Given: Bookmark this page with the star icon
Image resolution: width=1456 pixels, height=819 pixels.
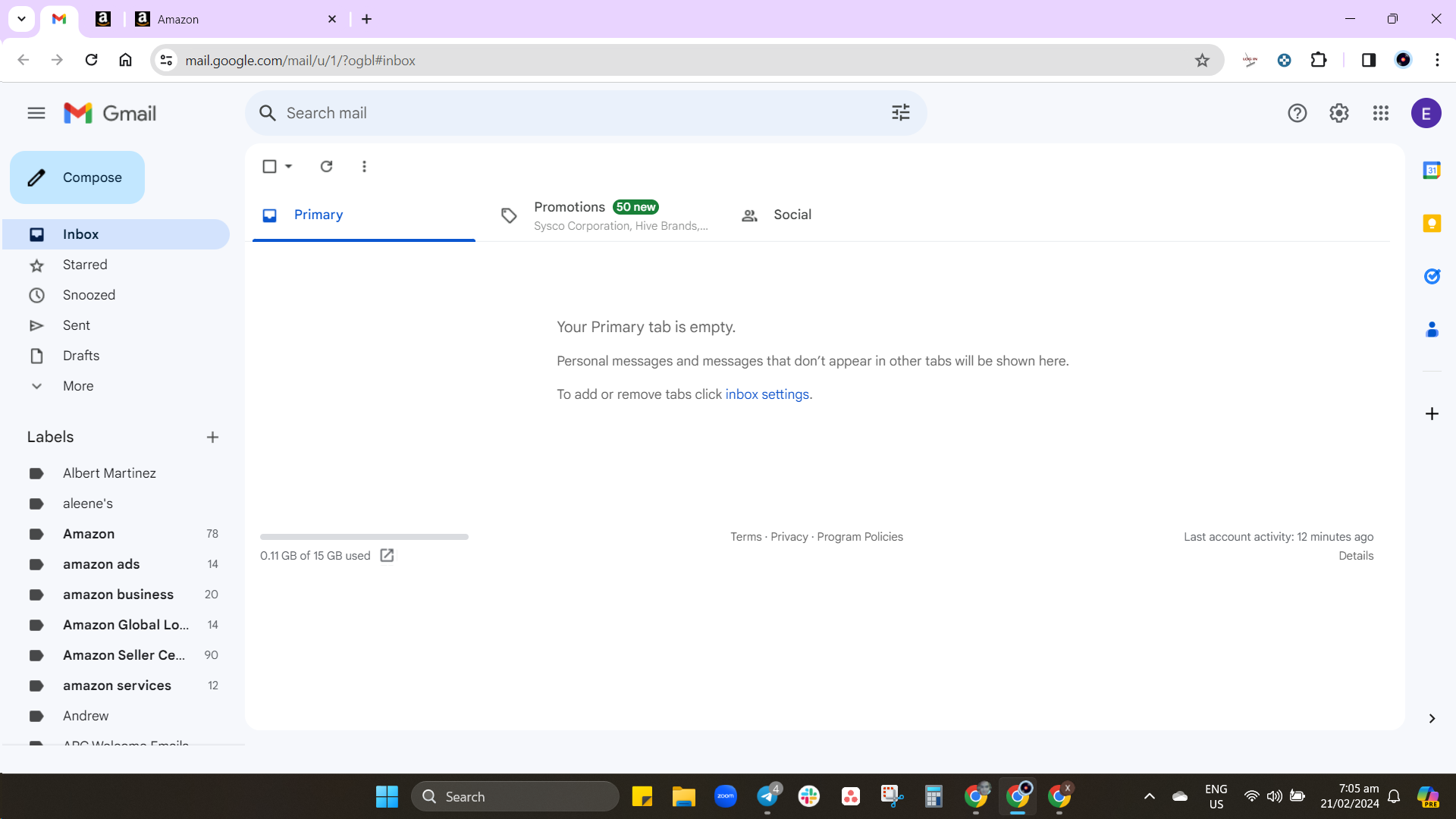Looking at the screenshot, I should click(1202, 60).
